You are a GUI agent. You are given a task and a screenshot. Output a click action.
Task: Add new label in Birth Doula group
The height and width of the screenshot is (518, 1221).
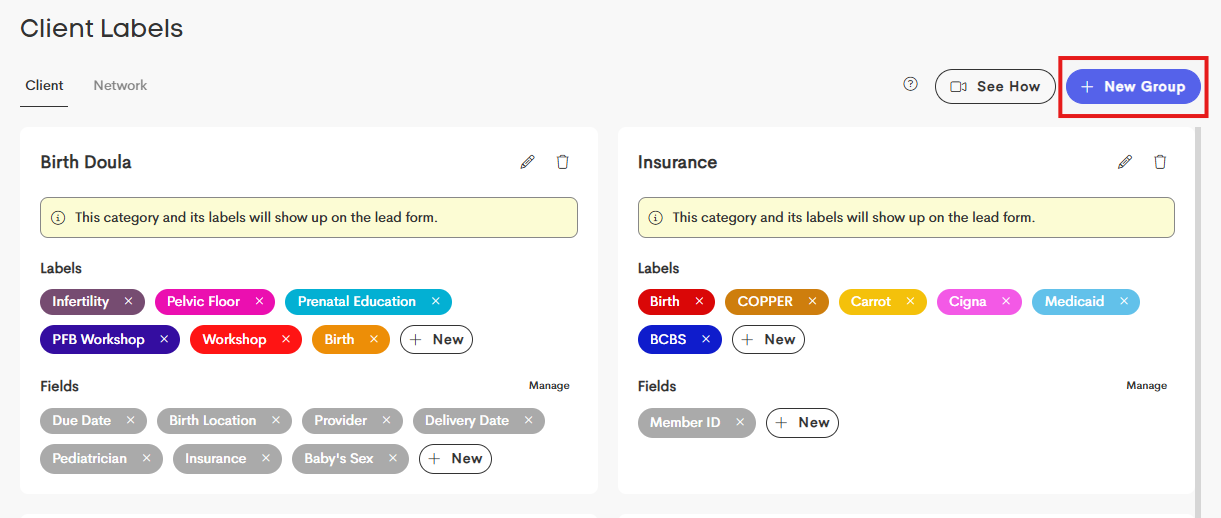pyautogui.click(x=436, y=339)
